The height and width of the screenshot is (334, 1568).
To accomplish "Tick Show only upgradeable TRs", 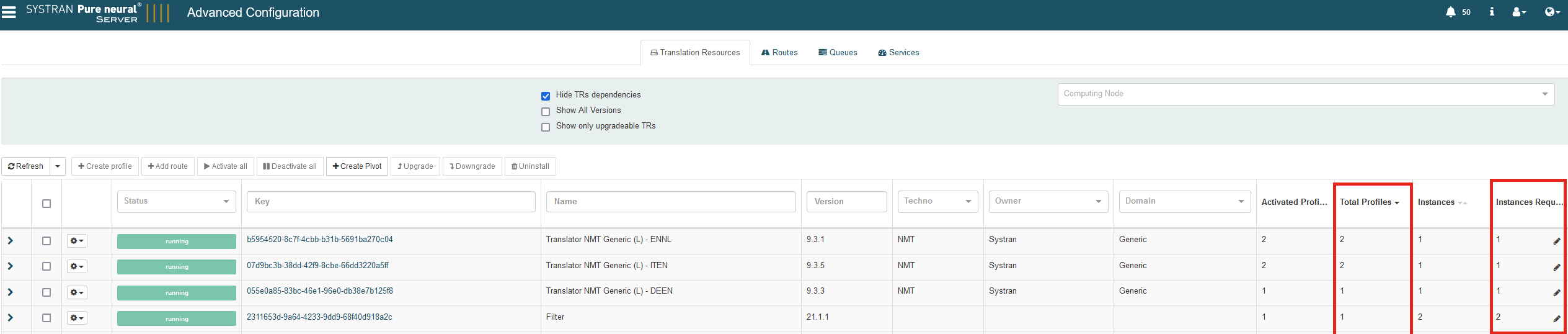I will [x=546, y=127].
